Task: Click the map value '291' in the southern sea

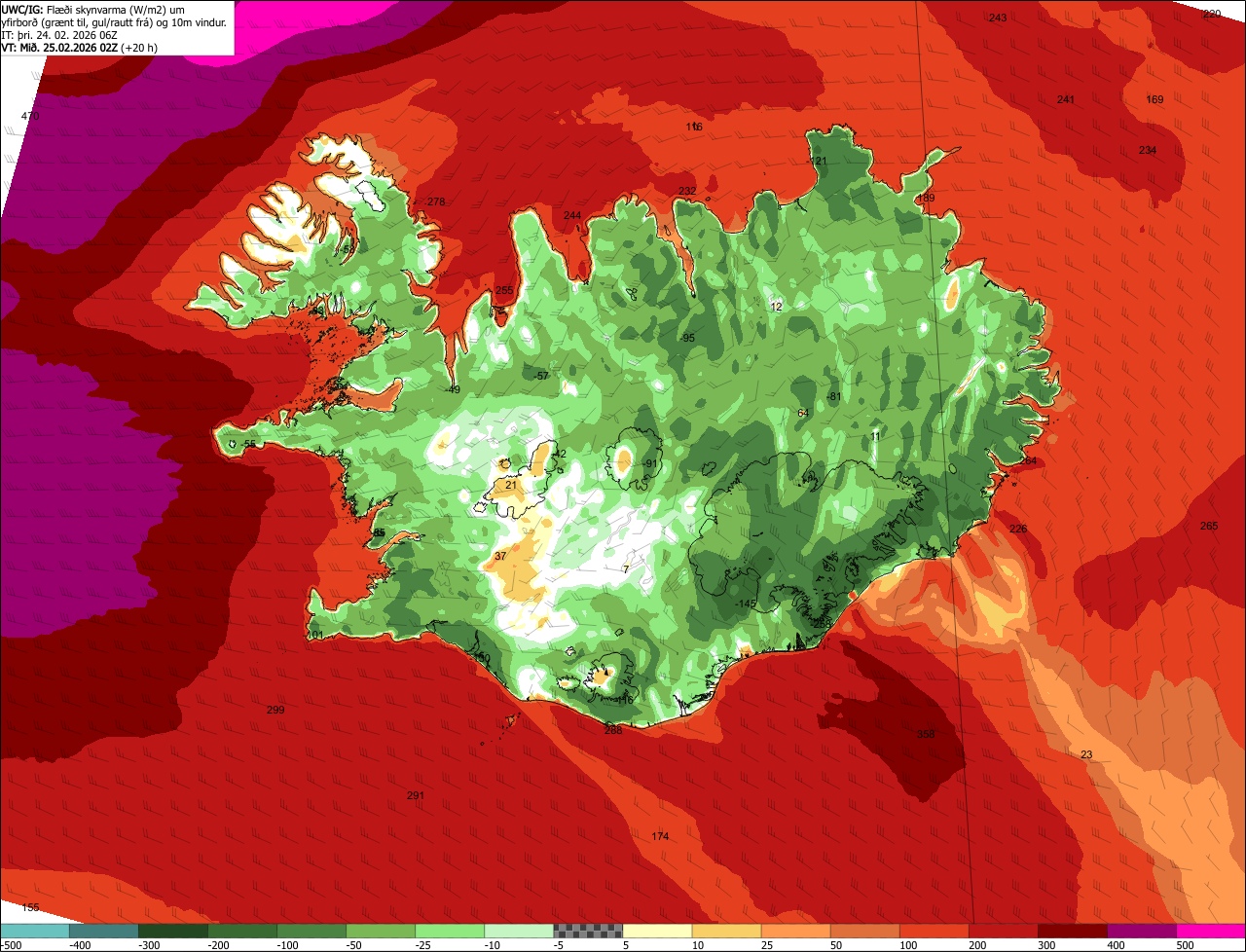Action: [x=416, y=796]
